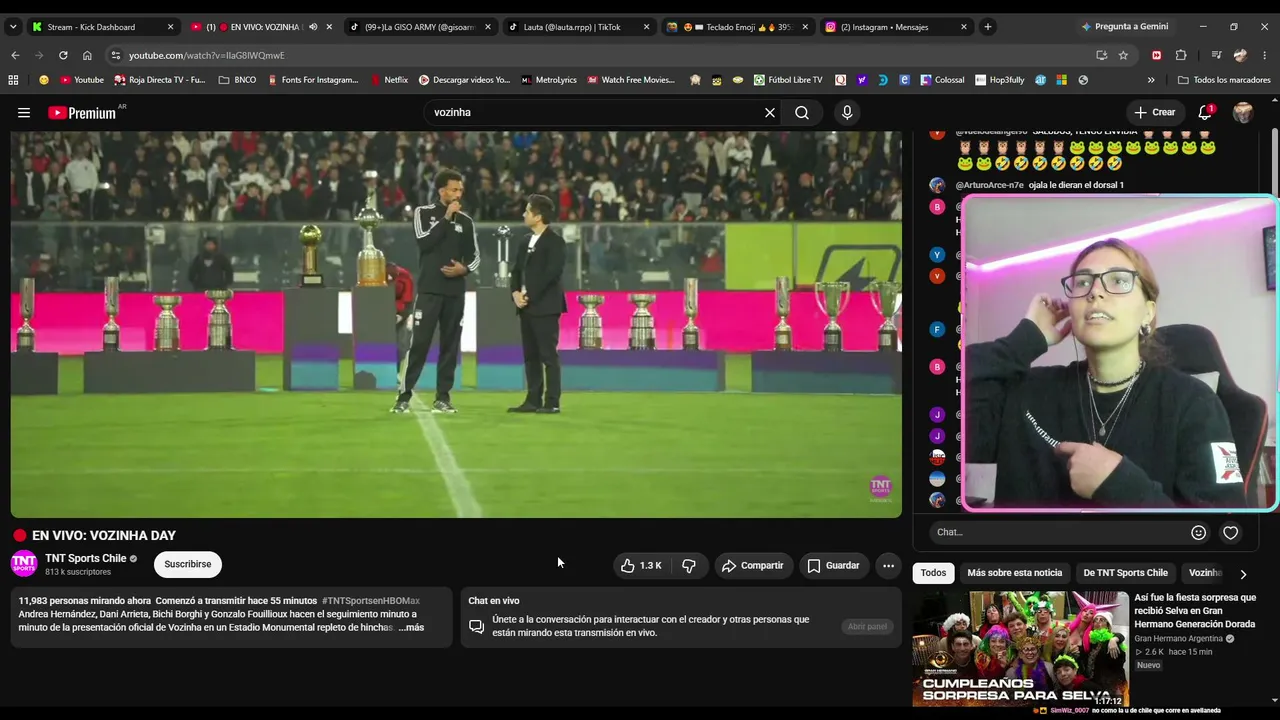Open YouTube notifications bell
This screenshot has width=1280, height=720.
pyautogui.click(x=1205, y=113)
